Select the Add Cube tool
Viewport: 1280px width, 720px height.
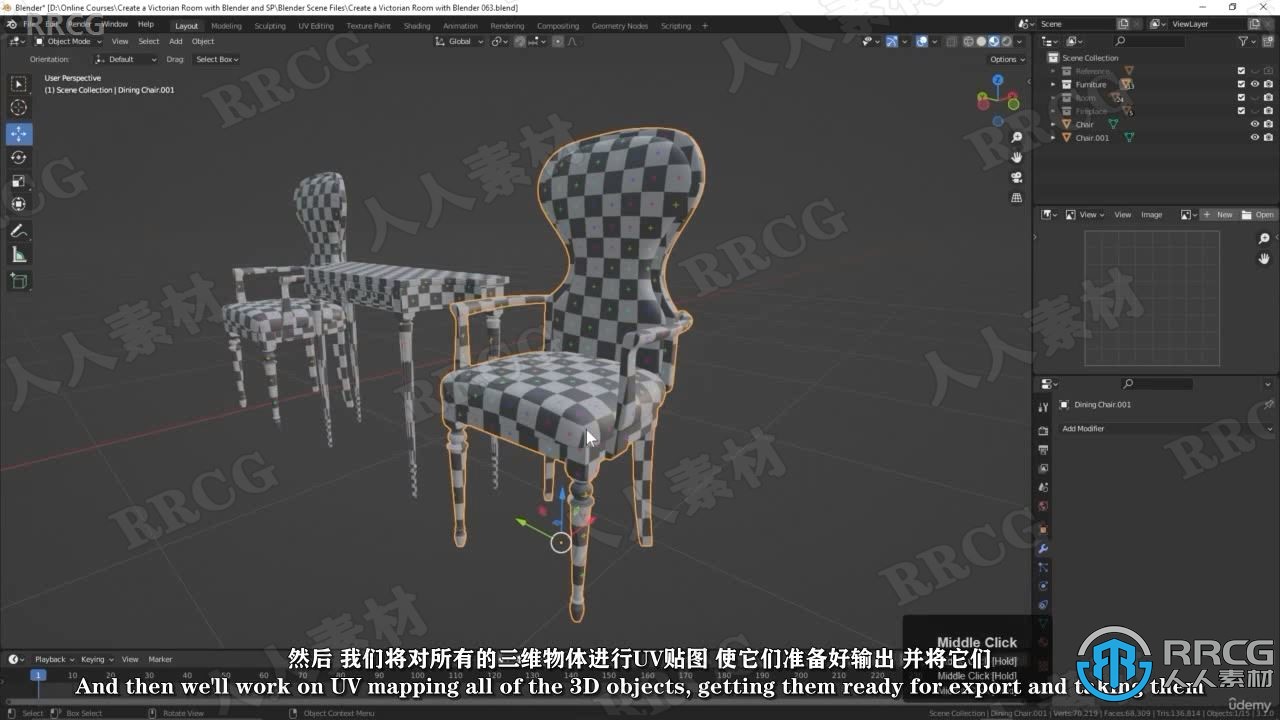[19, 282]
